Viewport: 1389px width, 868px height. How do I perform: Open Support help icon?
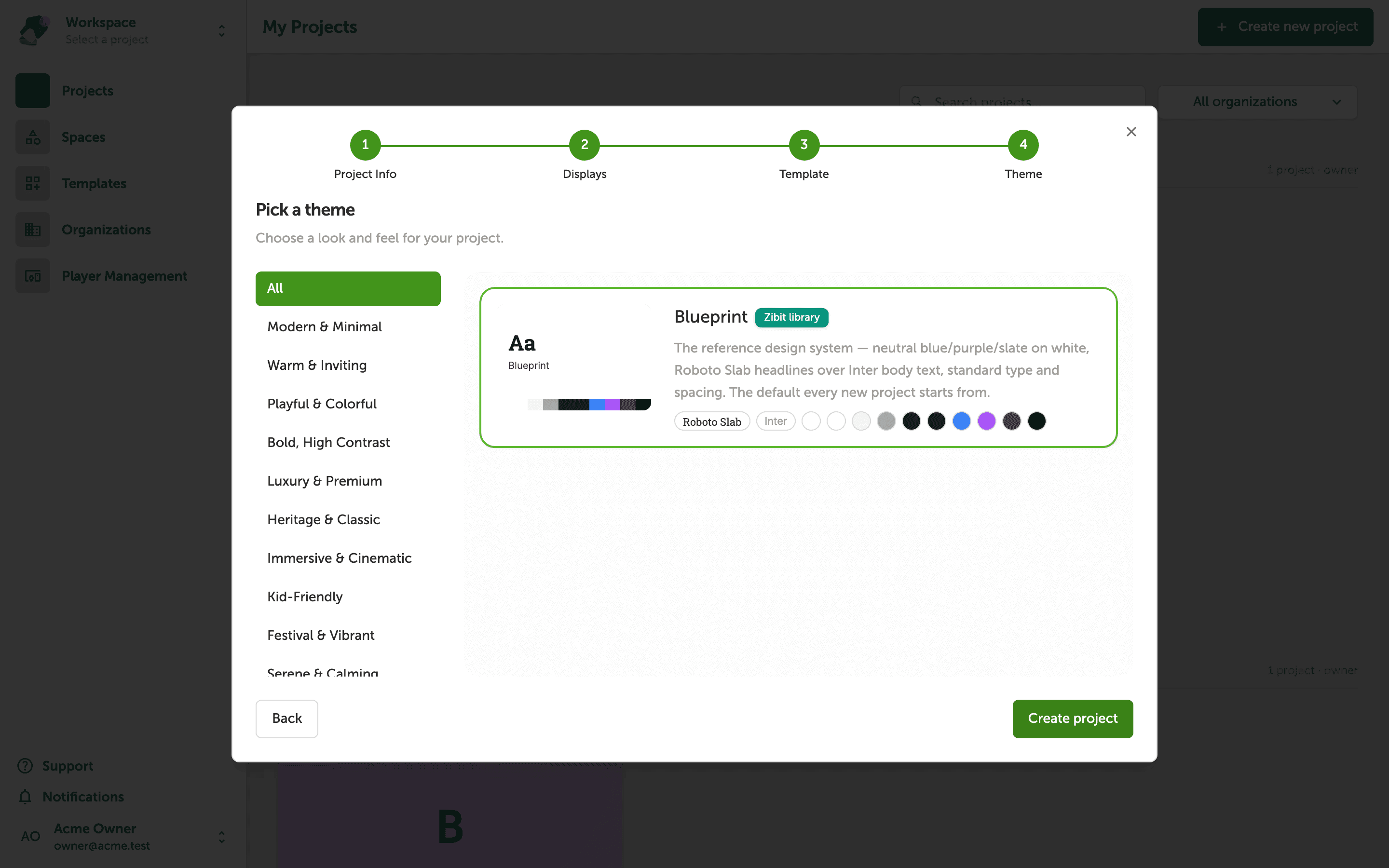[25, 766]
